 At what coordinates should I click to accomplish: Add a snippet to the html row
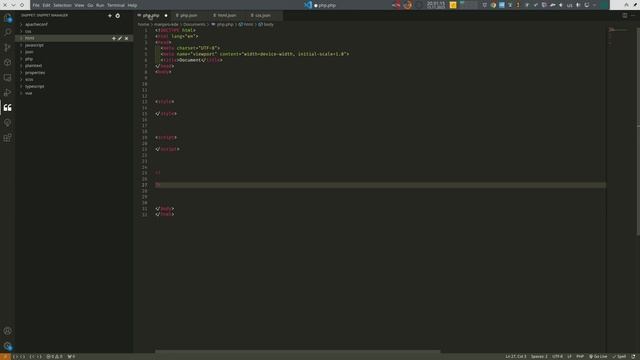tap(113, 38)
